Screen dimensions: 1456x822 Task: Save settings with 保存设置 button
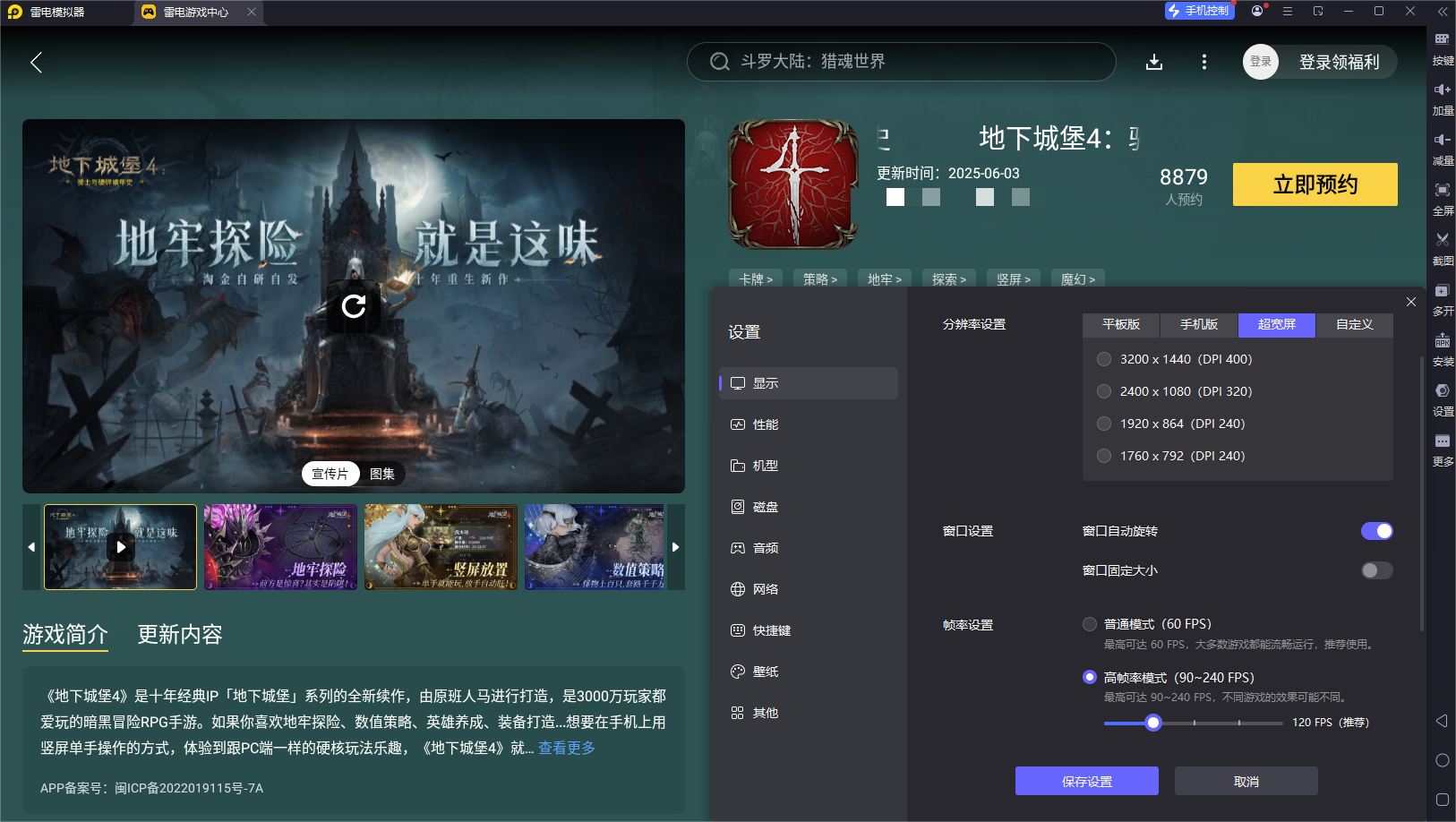(x=1086, y=780)
